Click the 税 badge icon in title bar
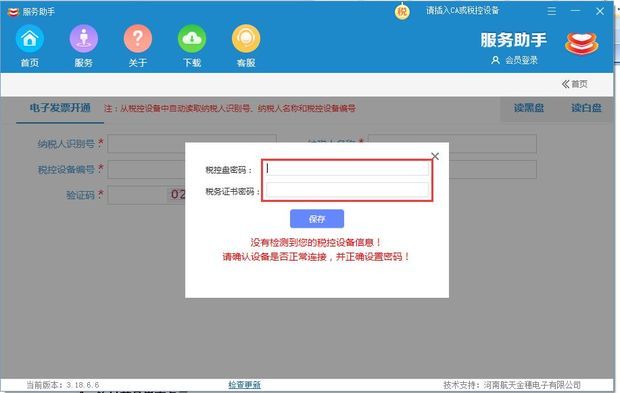 [402, 12]
